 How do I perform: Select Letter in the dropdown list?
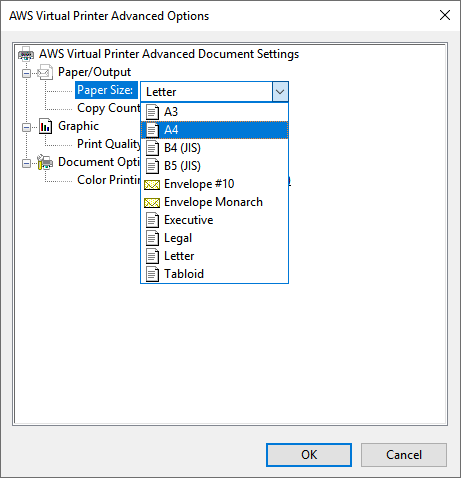click(214, 256)
